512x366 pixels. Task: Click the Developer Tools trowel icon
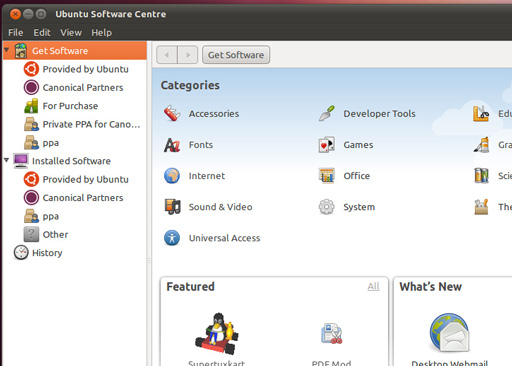327,113
